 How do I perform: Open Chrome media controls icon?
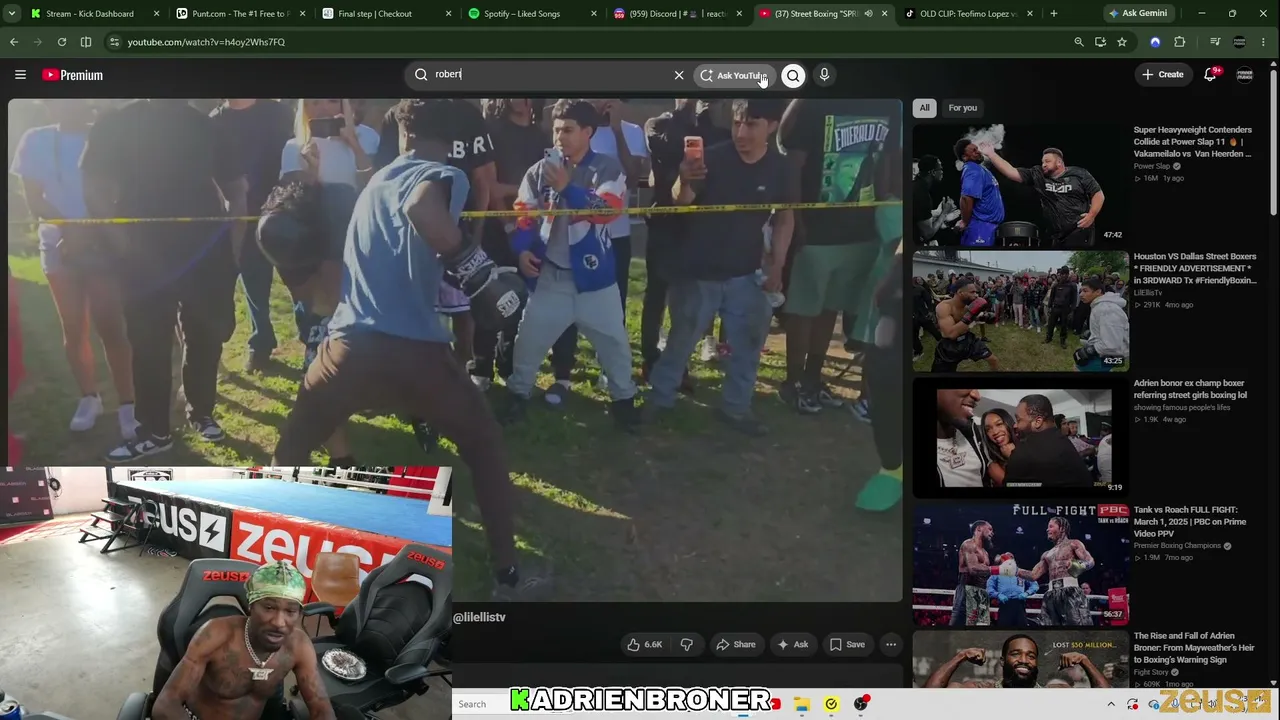coord(1215,42)
